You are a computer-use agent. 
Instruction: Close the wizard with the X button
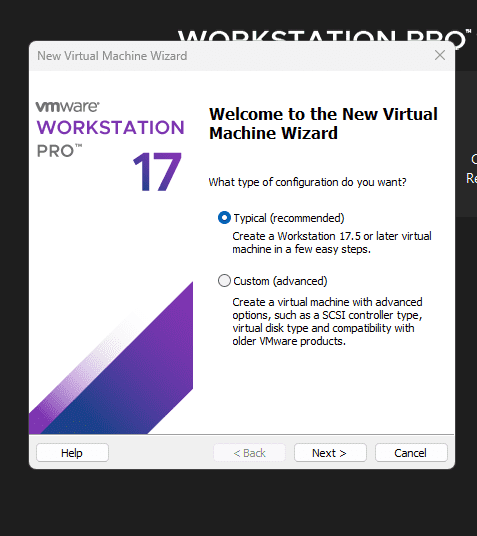pyautogui.click(x=440, y=55)
